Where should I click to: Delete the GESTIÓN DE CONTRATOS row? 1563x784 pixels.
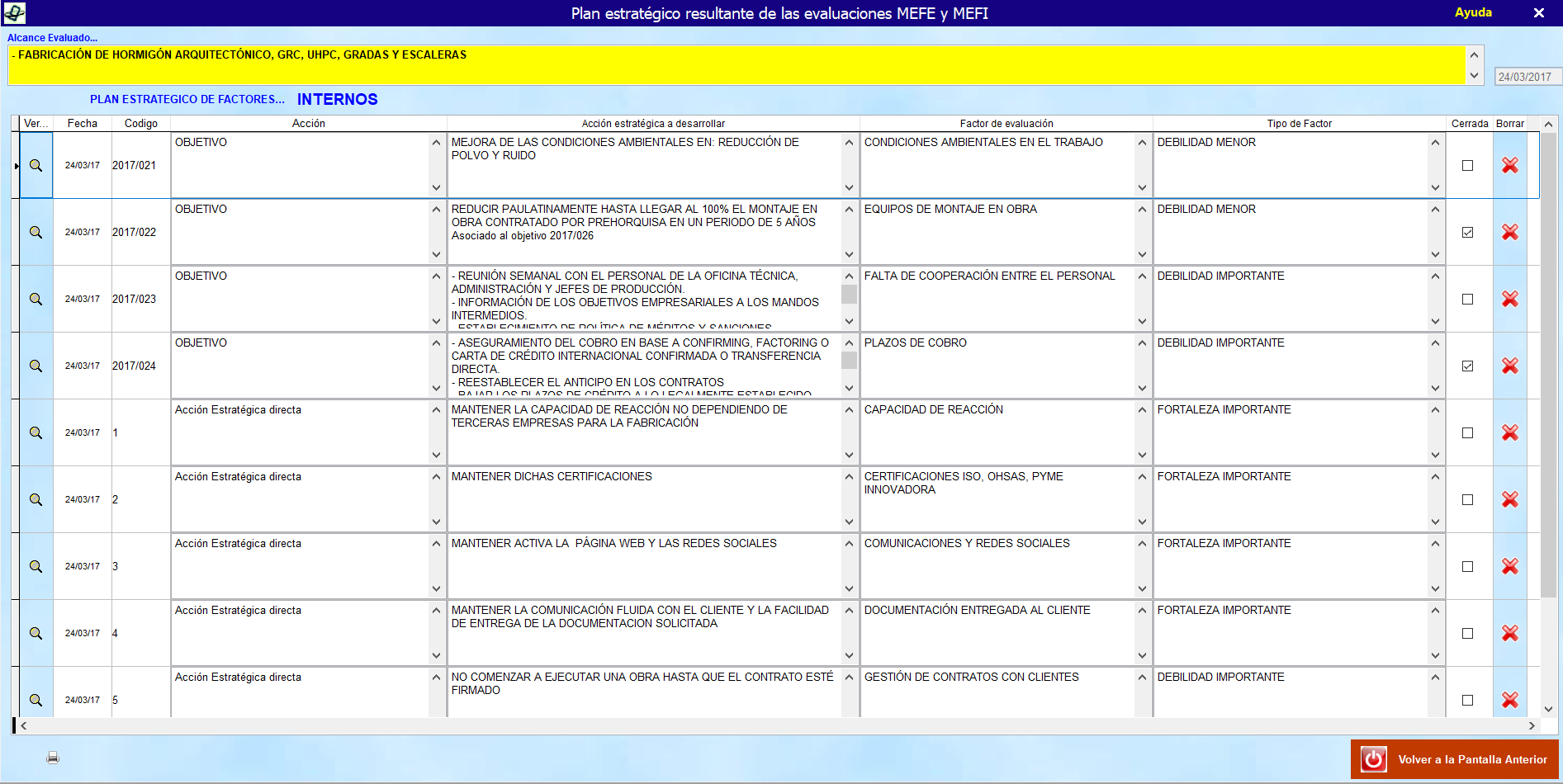point(1510,700)
